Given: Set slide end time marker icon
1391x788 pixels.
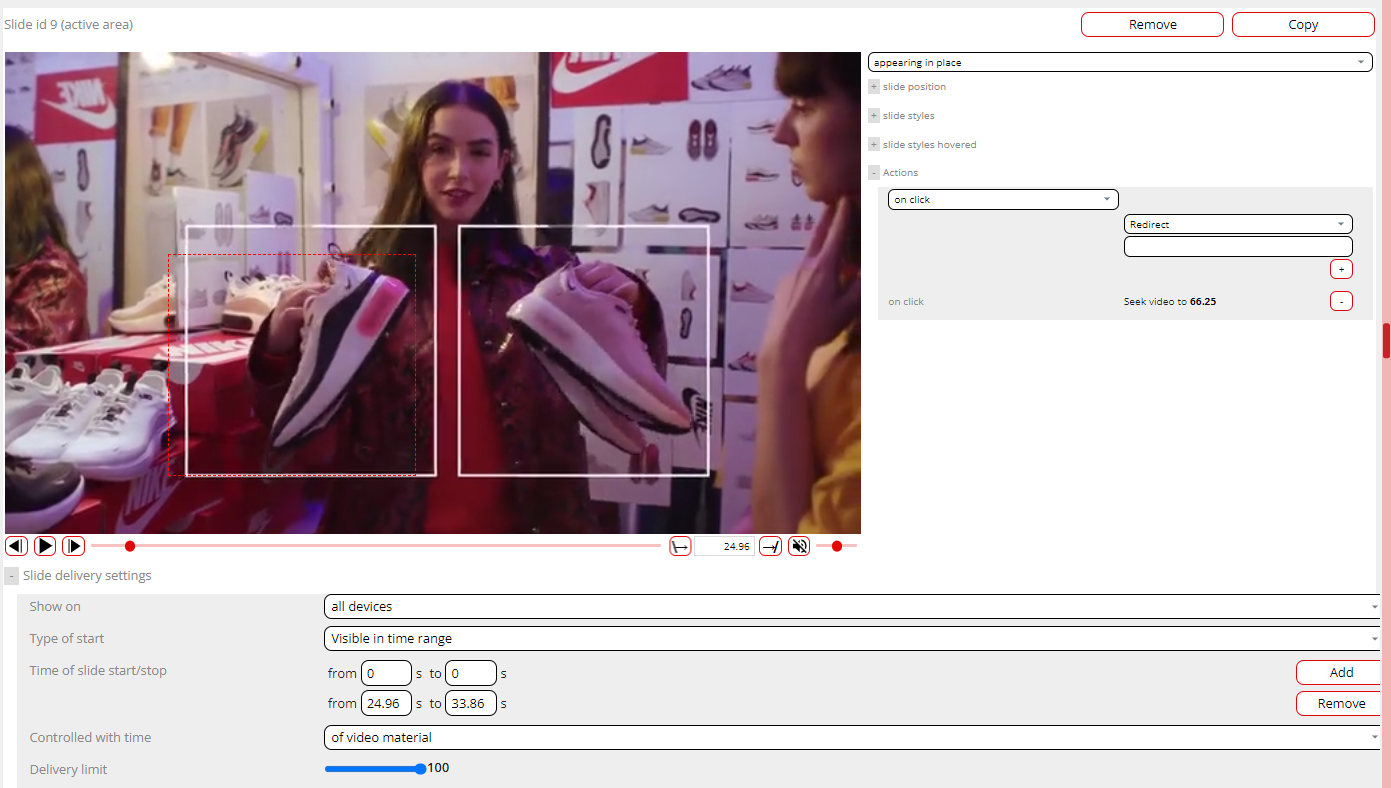Looking at the screenshot, I should coord(770,546).
